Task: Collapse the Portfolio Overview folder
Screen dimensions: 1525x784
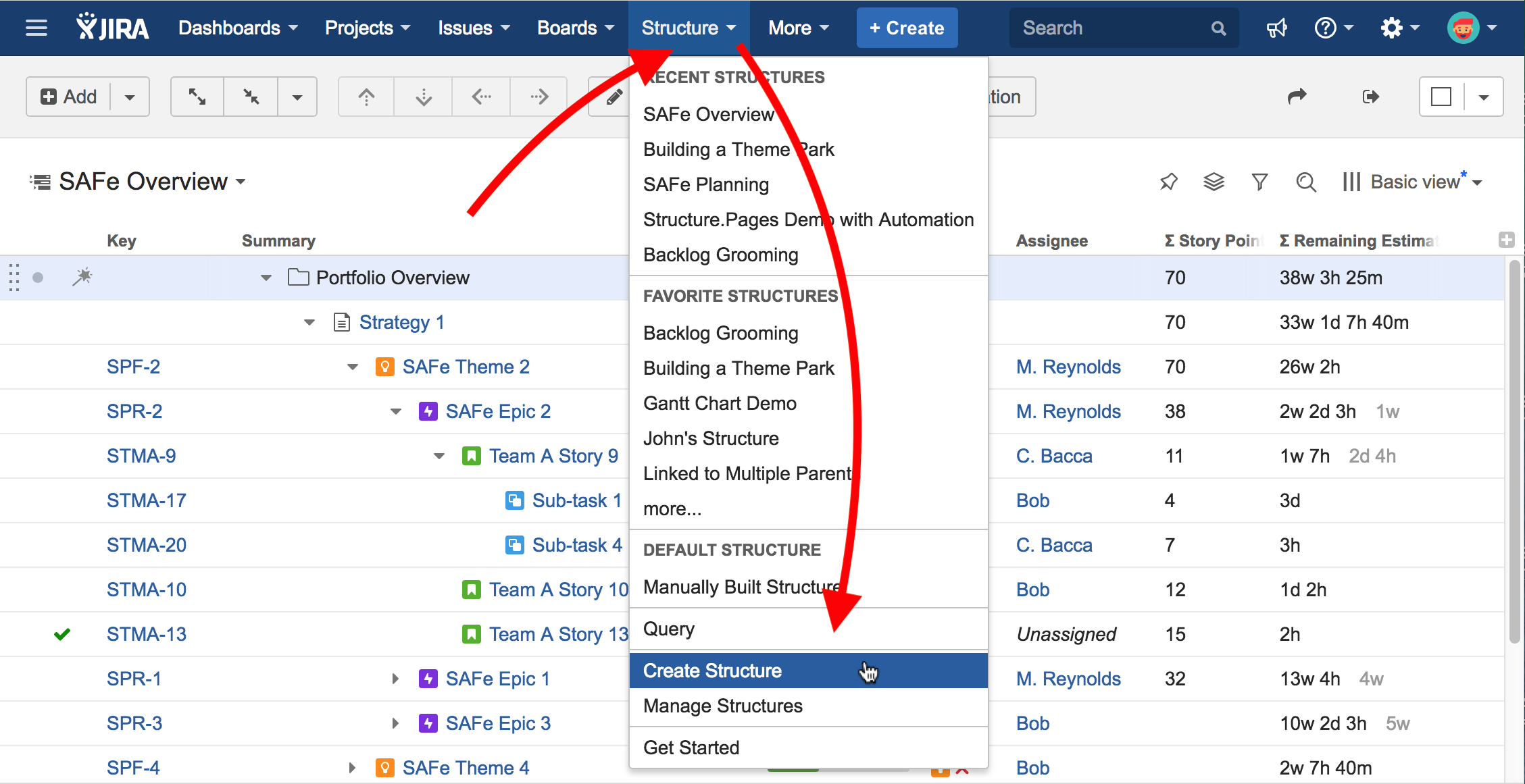Action: [x=266, y=278]
